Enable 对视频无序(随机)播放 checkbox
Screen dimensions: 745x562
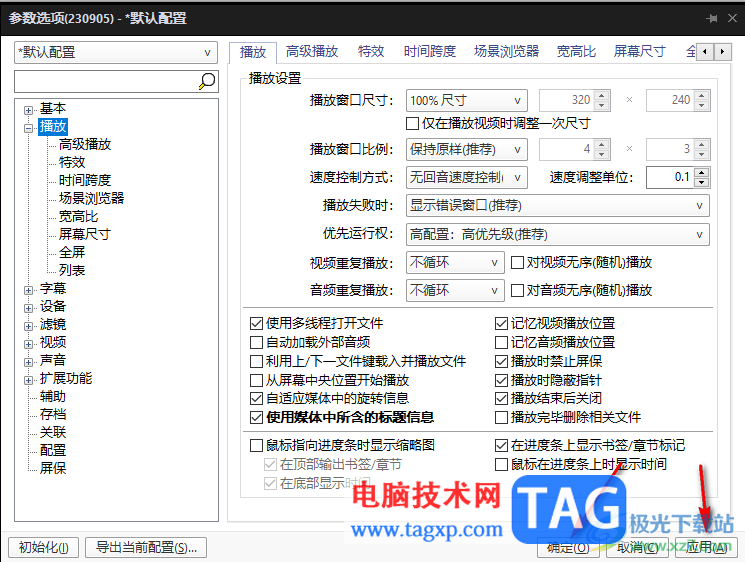(517, 262)
